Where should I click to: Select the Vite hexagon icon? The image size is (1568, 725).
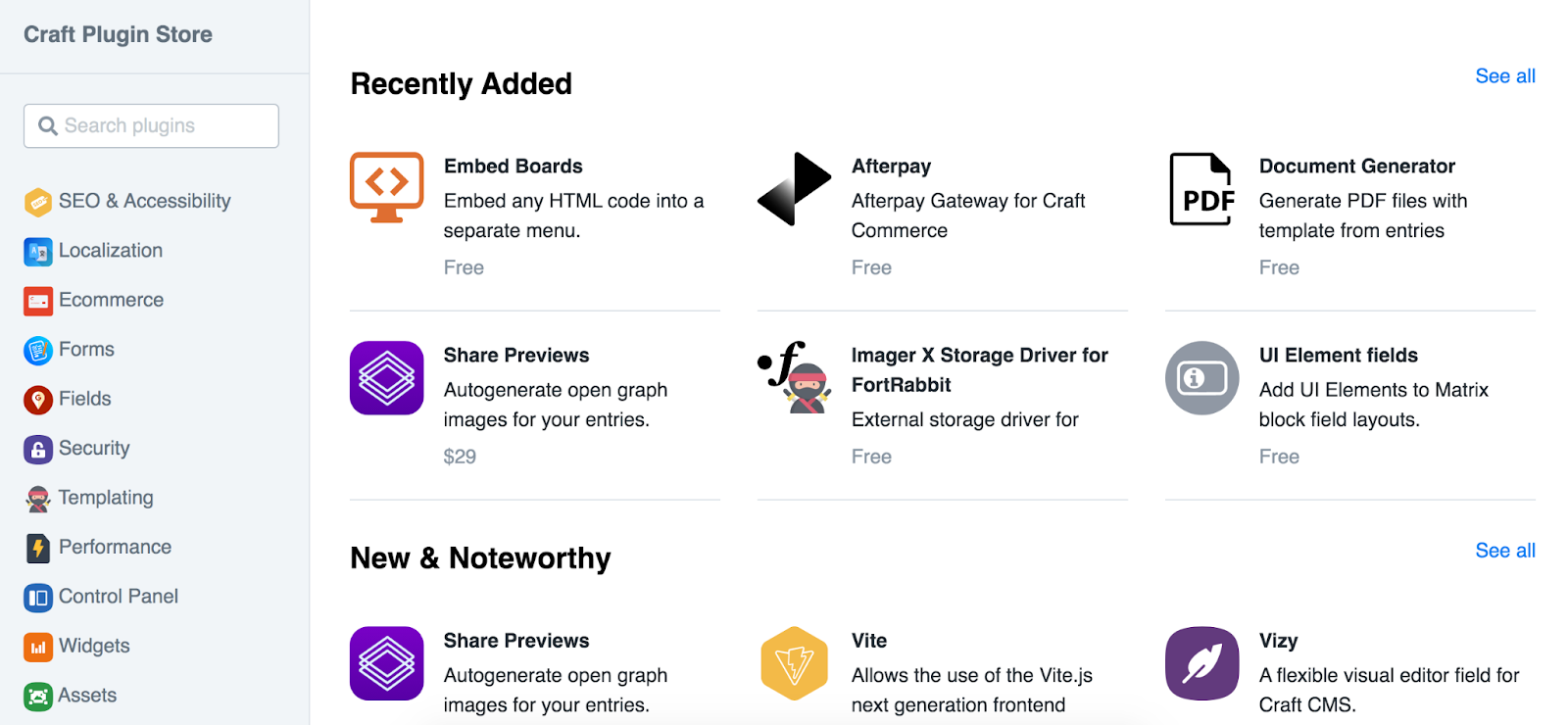coord(794,663)
